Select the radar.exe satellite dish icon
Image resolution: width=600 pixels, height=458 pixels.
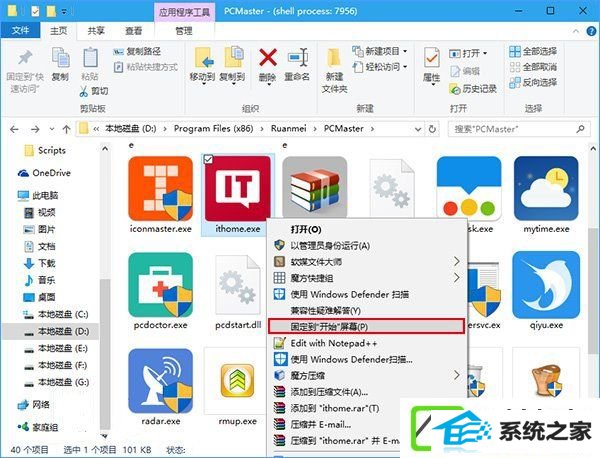coord(161,381)
